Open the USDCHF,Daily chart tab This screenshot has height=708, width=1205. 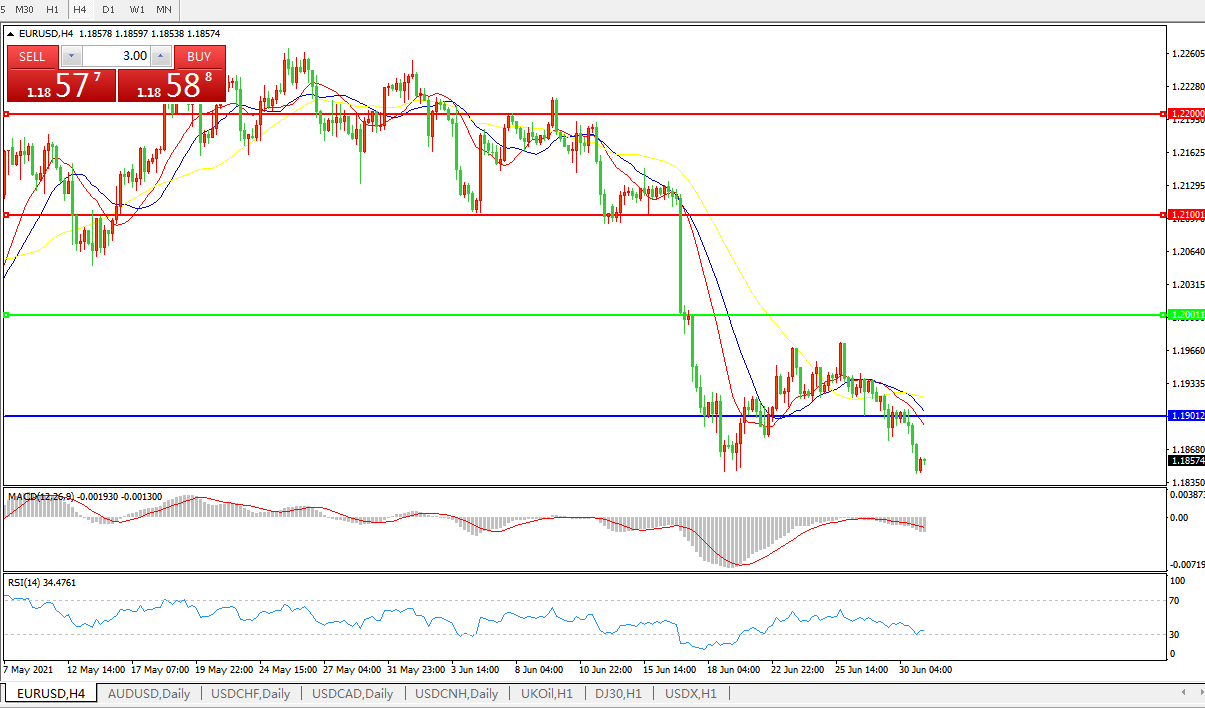tap(250, 693)
